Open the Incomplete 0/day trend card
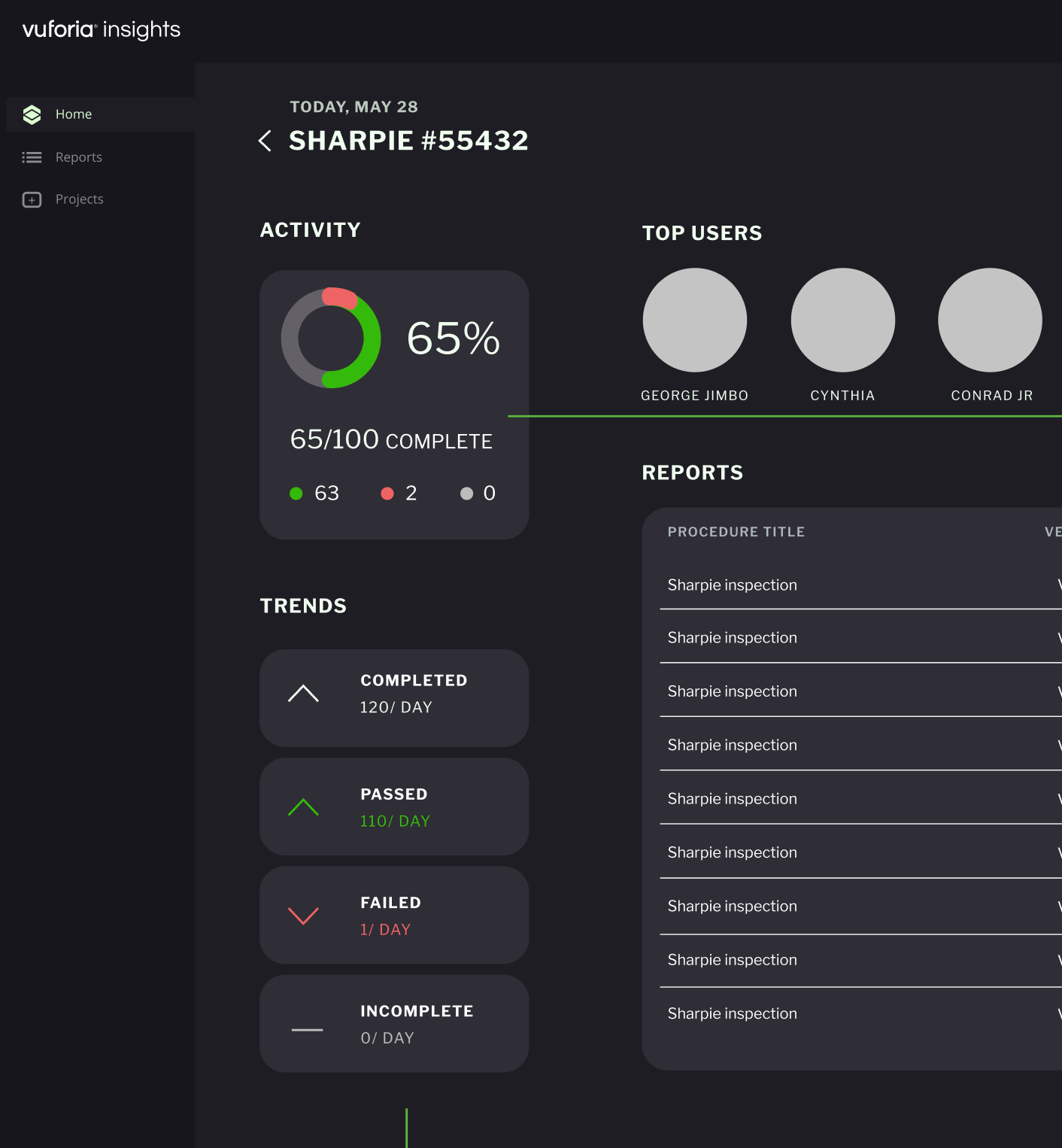This screenshot has width=1062, height=1148. coord(394,1024)
